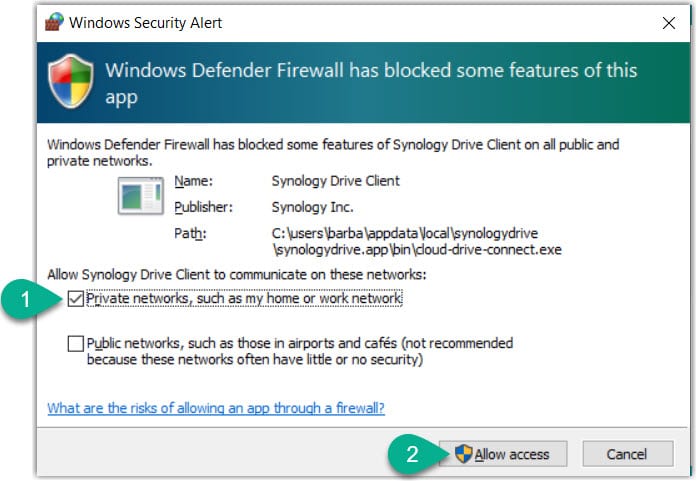Open the firewall risks help link
Image resolution: width=697 pixels, height=481 pixels.
pos(216,408)
